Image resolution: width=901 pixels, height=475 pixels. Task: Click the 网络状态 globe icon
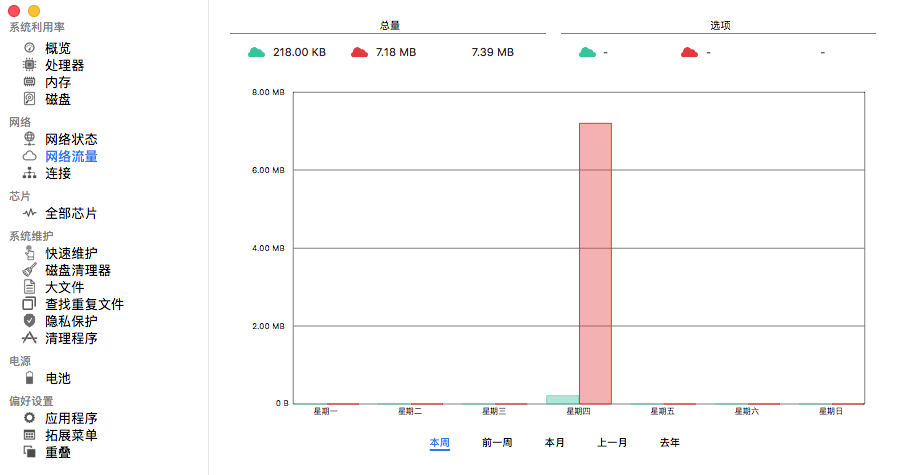pyautogui.click(x=29, y=138)
